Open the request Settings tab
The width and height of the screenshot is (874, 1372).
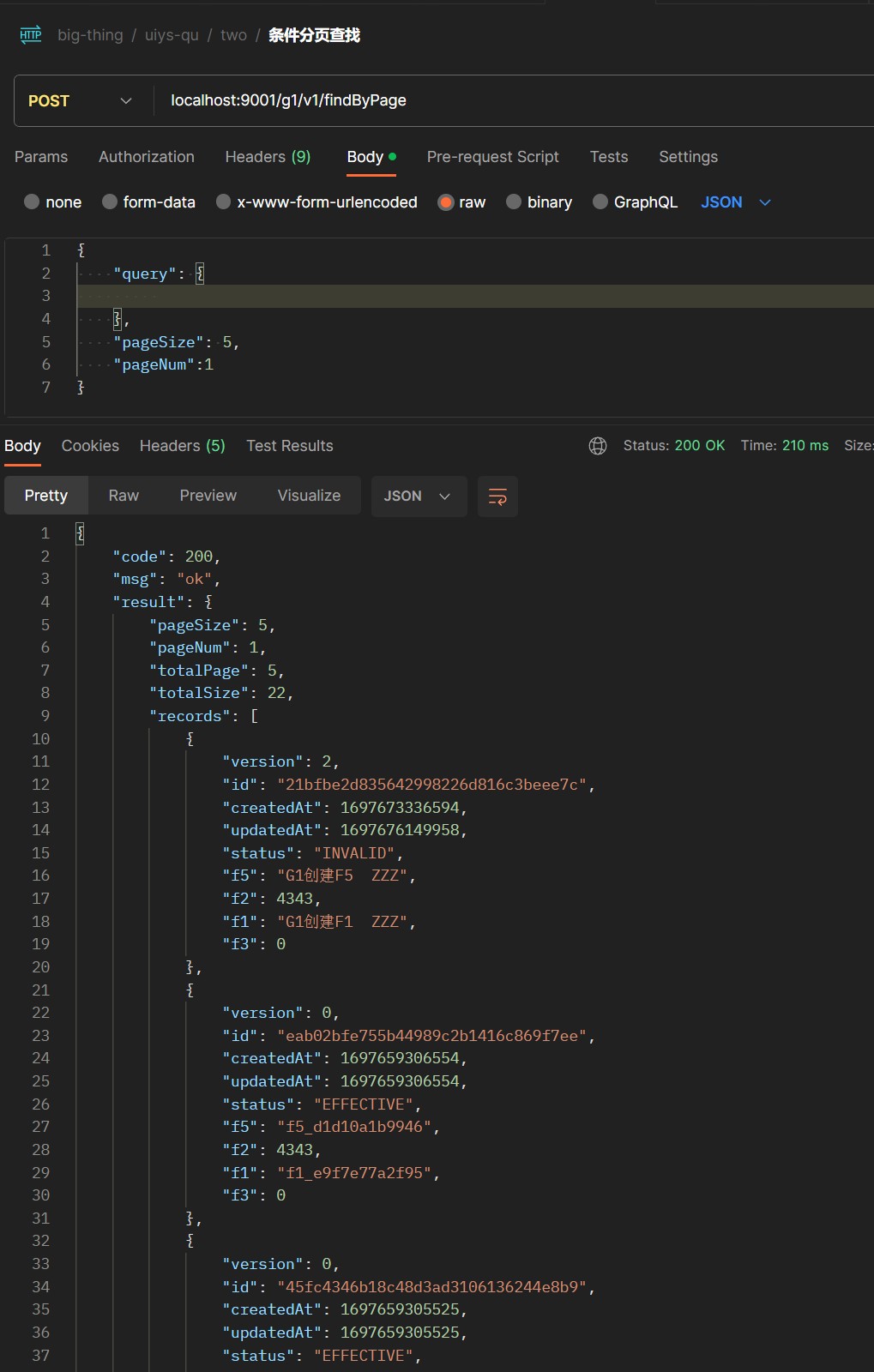(x=688, y=157)
